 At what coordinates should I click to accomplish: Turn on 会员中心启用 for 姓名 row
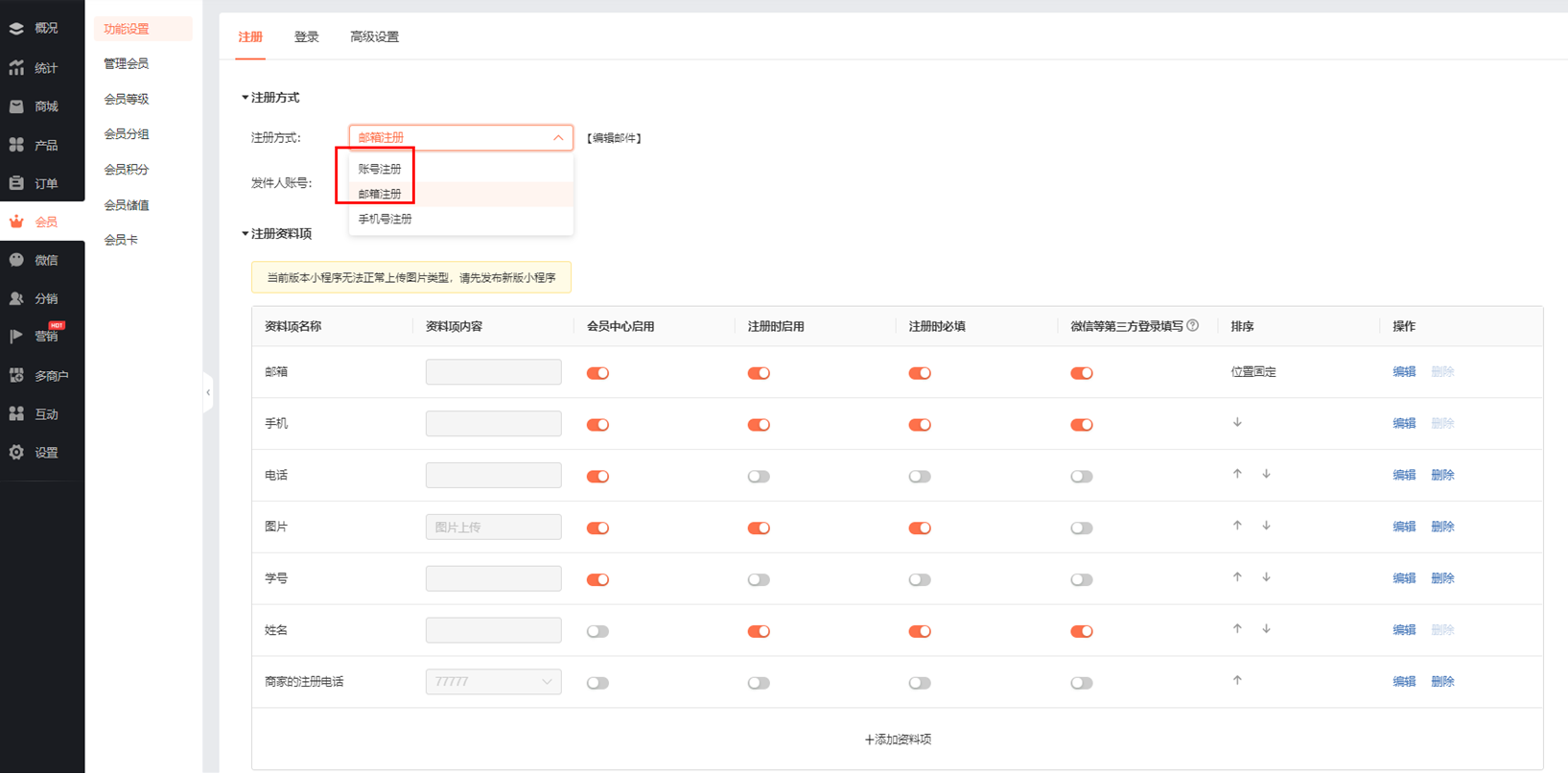tap(597, 631)
